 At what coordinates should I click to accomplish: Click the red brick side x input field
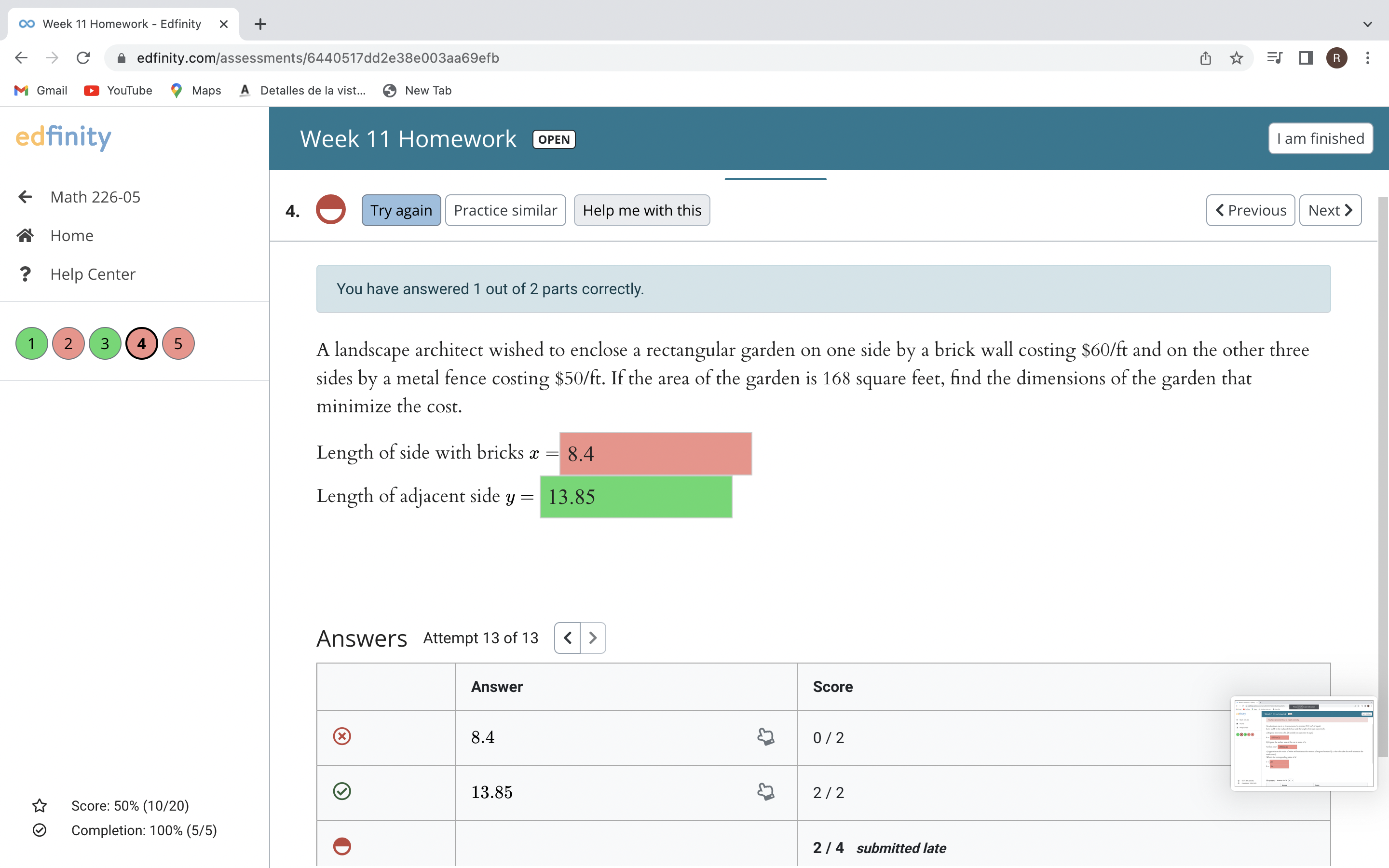click(x=655, y=453)
